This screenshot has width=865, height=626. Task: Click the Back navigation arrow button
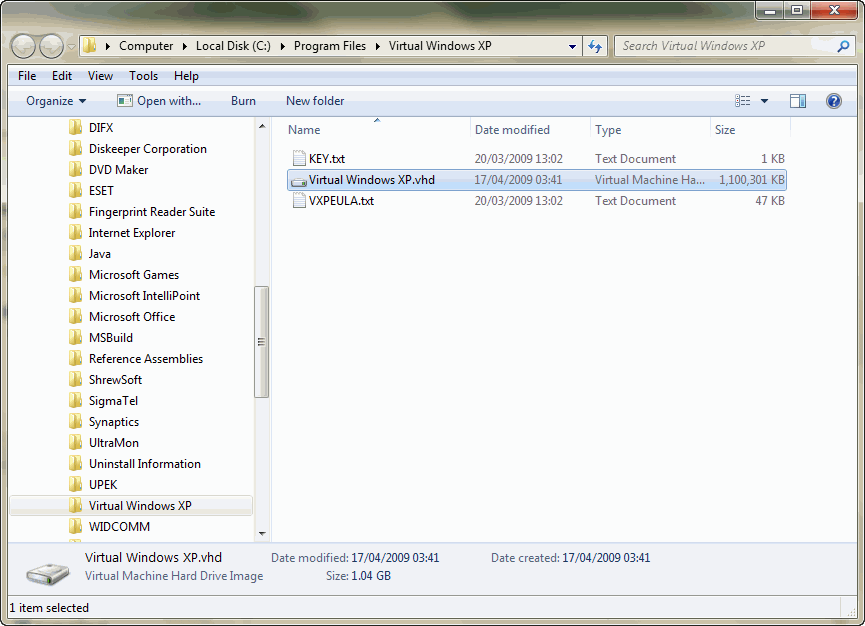click(24, 46)
